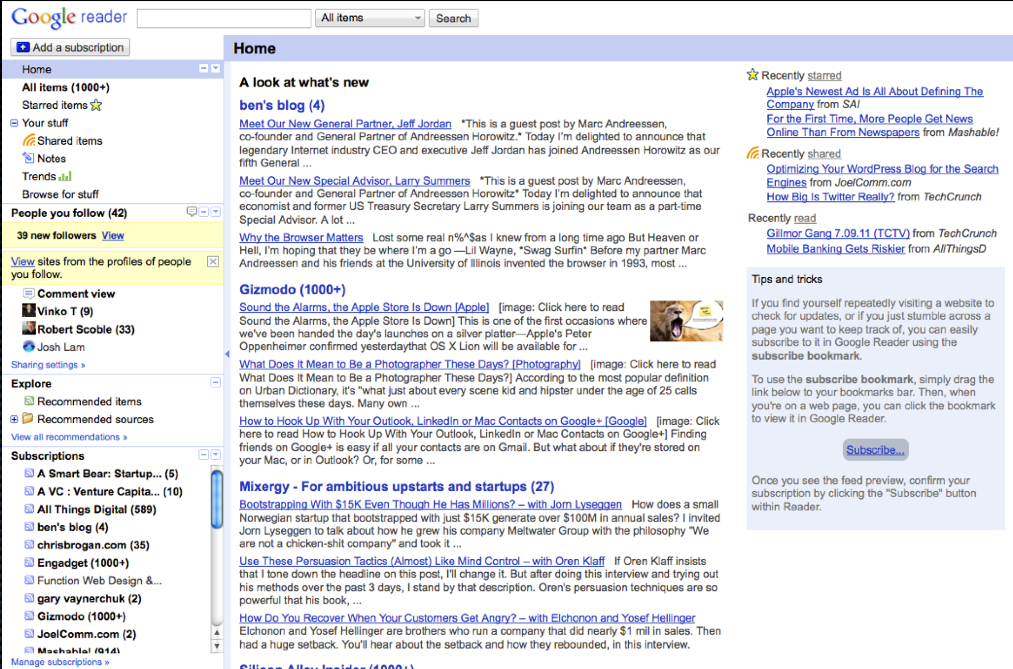Viewport: 1013px width, 669px height.
Task: Click the Comment view speech bubble icon
Action: pyautogui.click(x=28, y=293)
